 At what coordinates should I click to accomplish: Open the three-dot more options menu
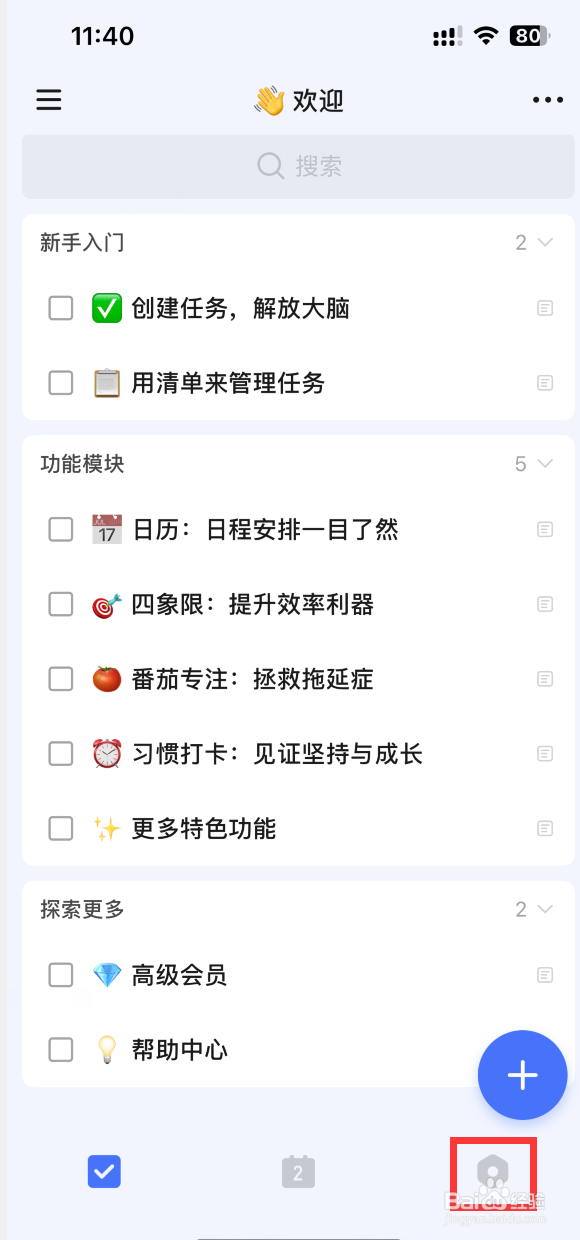[x=548, y=100]
